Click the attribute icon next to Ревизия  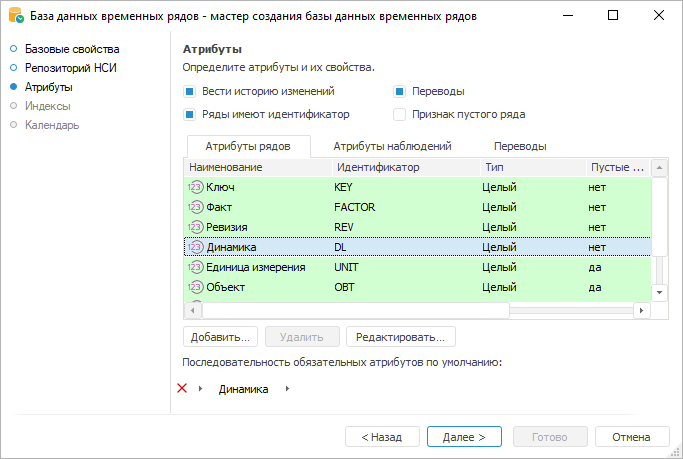tap(195, 227)
